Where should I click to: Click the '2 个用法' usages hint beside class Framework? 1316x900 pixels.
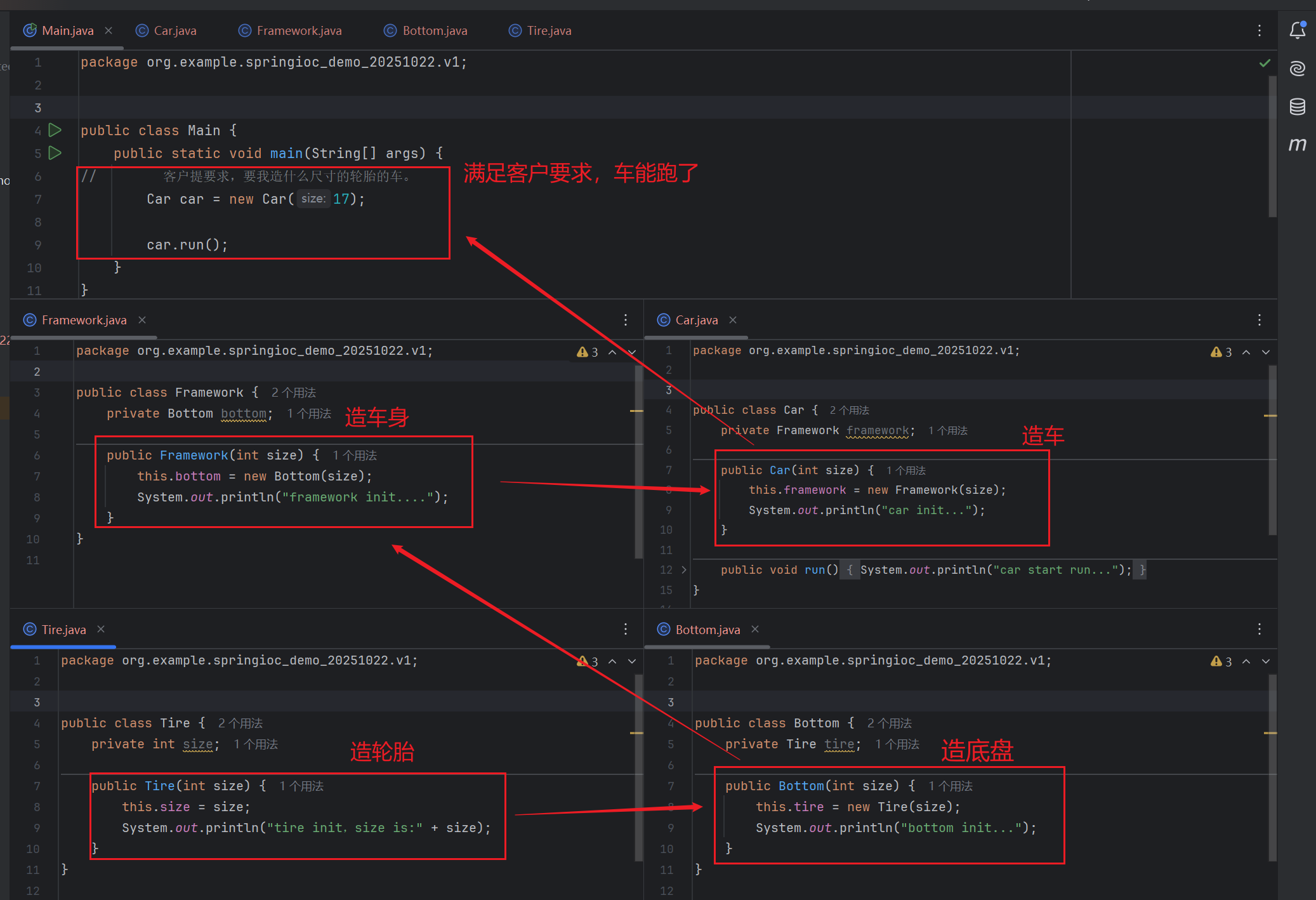293,393
